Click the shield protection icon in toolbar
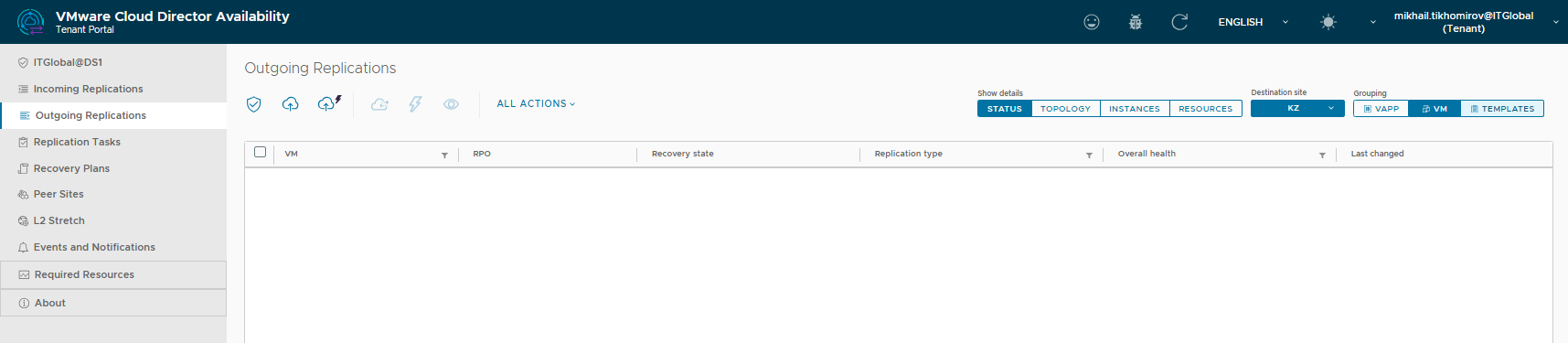1568x343 pixels. click(254, 104)
